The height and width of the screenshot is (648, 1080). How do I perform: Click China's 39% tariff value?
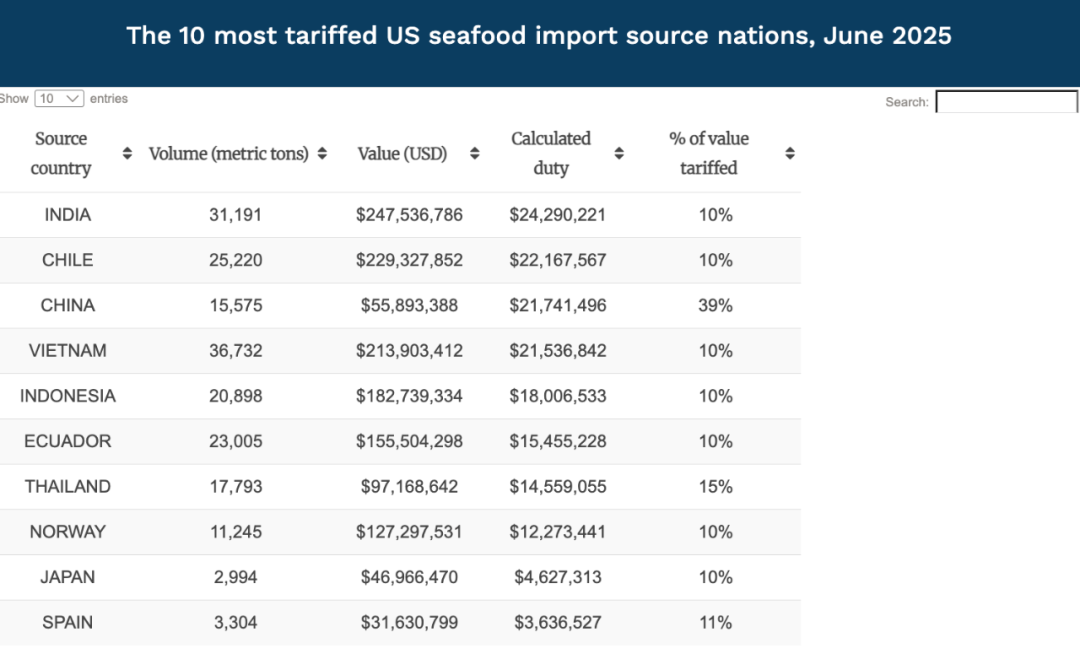click(715, 305)
